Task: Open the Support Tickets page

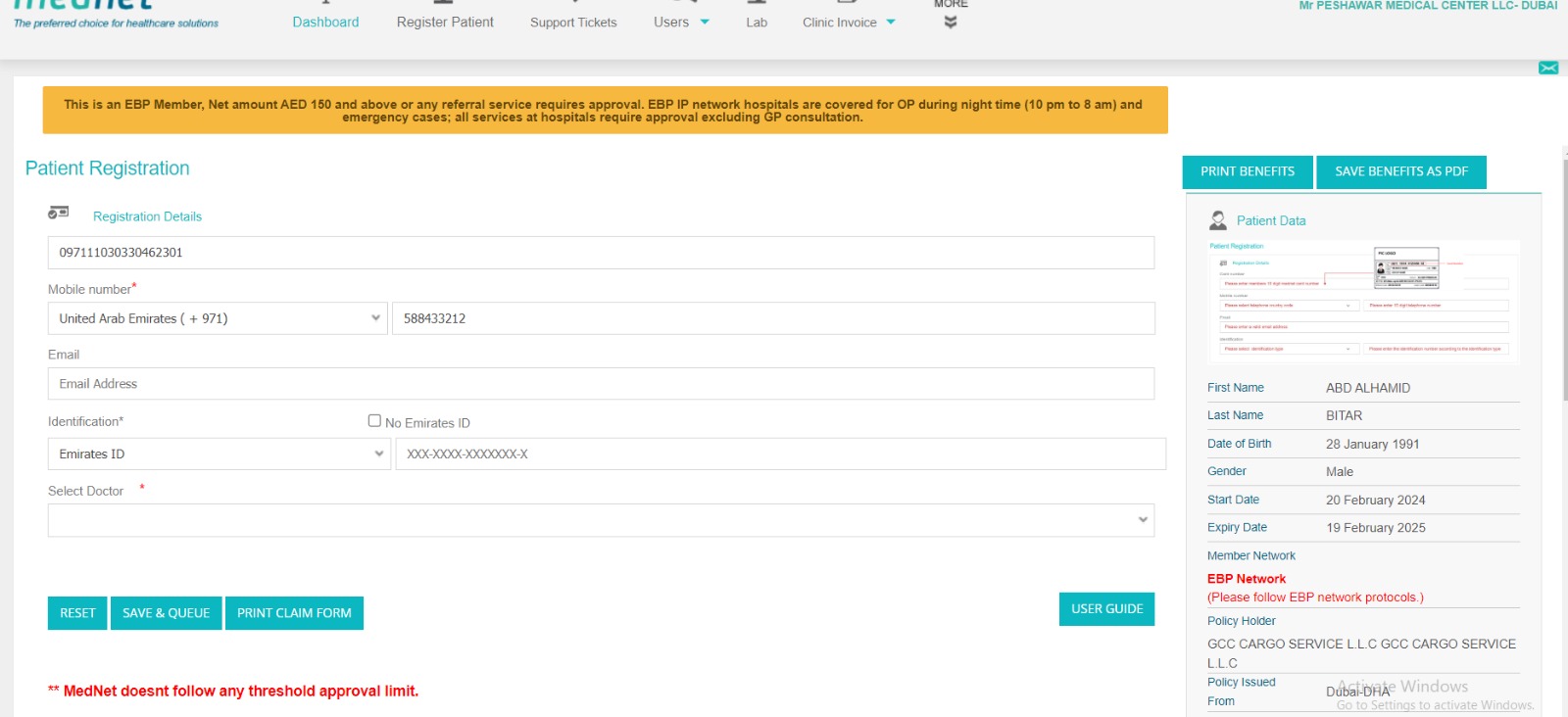Action: coord(573,23)
